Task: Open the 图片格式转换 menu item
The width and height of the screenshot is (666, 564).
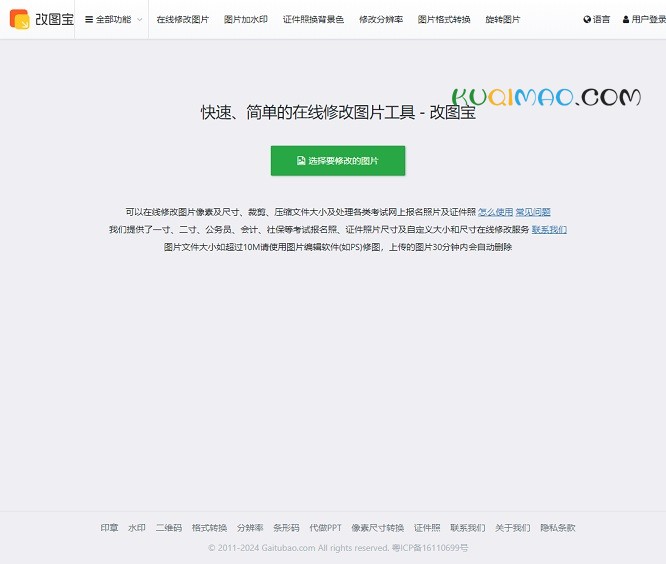Action: 444,20
